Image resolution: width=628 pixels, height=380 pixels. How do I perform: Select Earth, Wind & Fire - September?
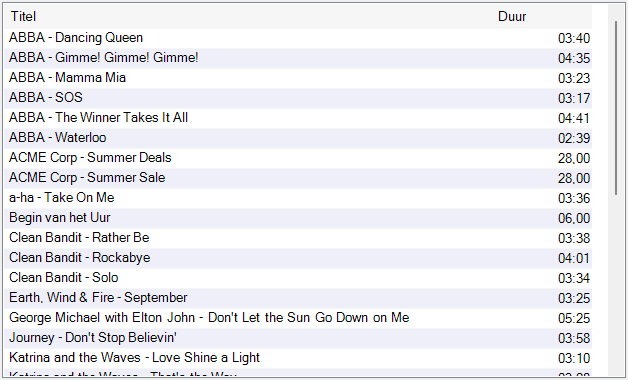tap(298, 299)
